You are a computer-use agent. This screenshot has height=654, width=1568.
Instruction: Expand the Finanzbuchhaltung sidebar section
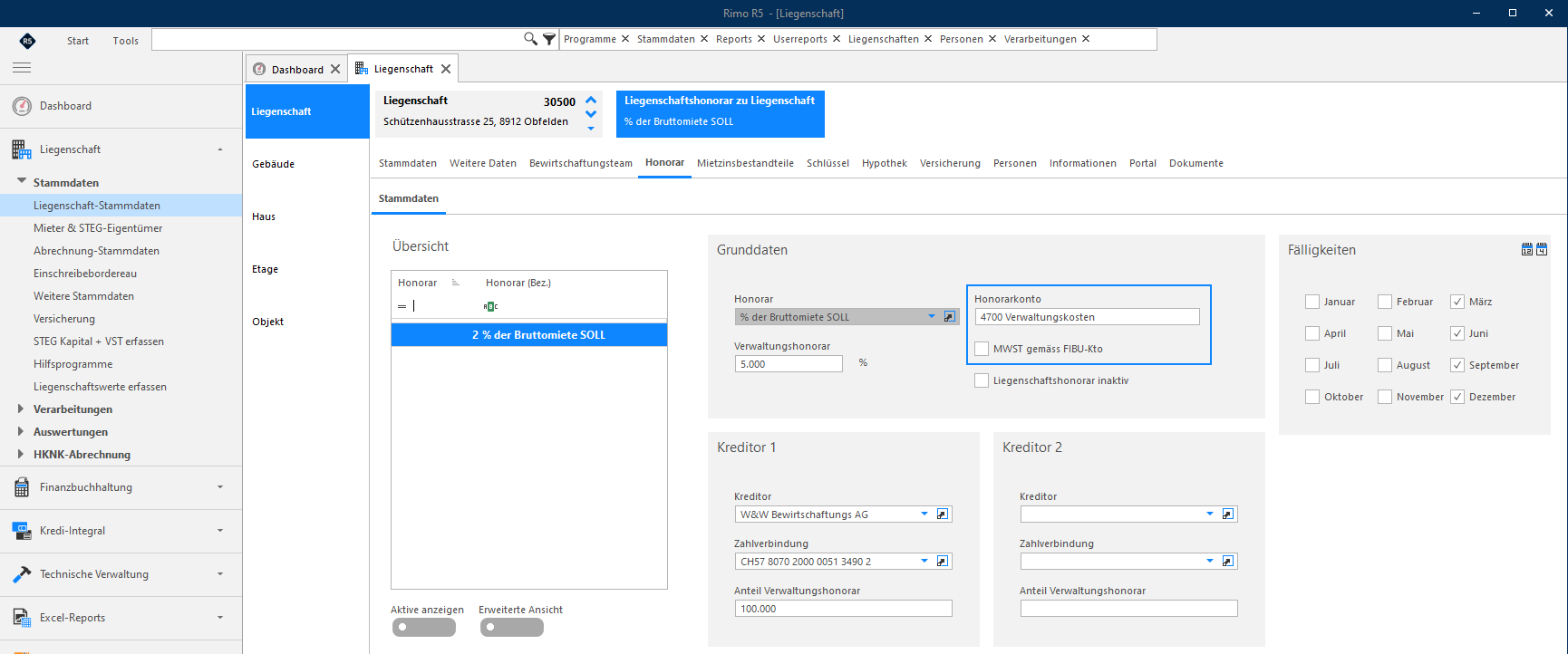coord(220,487)
